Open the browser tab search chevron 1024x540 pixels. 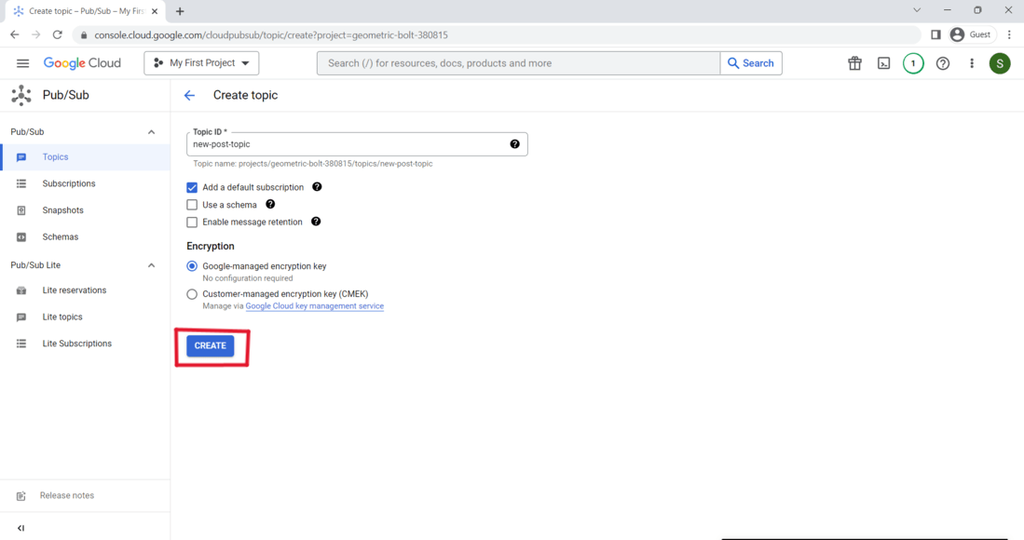pyautogui.click(x=917, y=10)
